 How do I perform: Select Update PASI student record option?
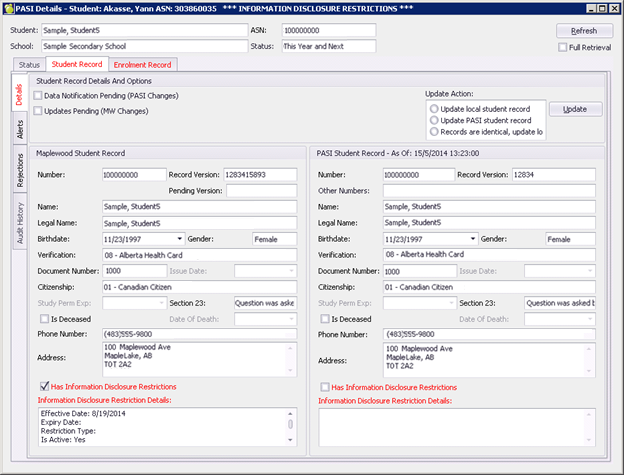pos(433,119)
